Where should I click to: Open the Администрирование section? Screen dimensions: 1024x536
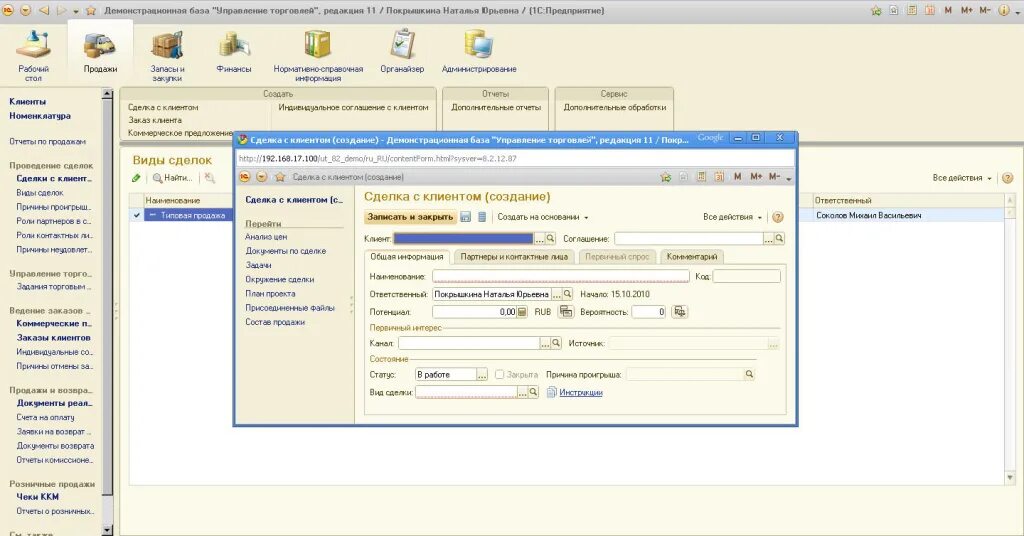pyautogui.click(x=479, y=52)
